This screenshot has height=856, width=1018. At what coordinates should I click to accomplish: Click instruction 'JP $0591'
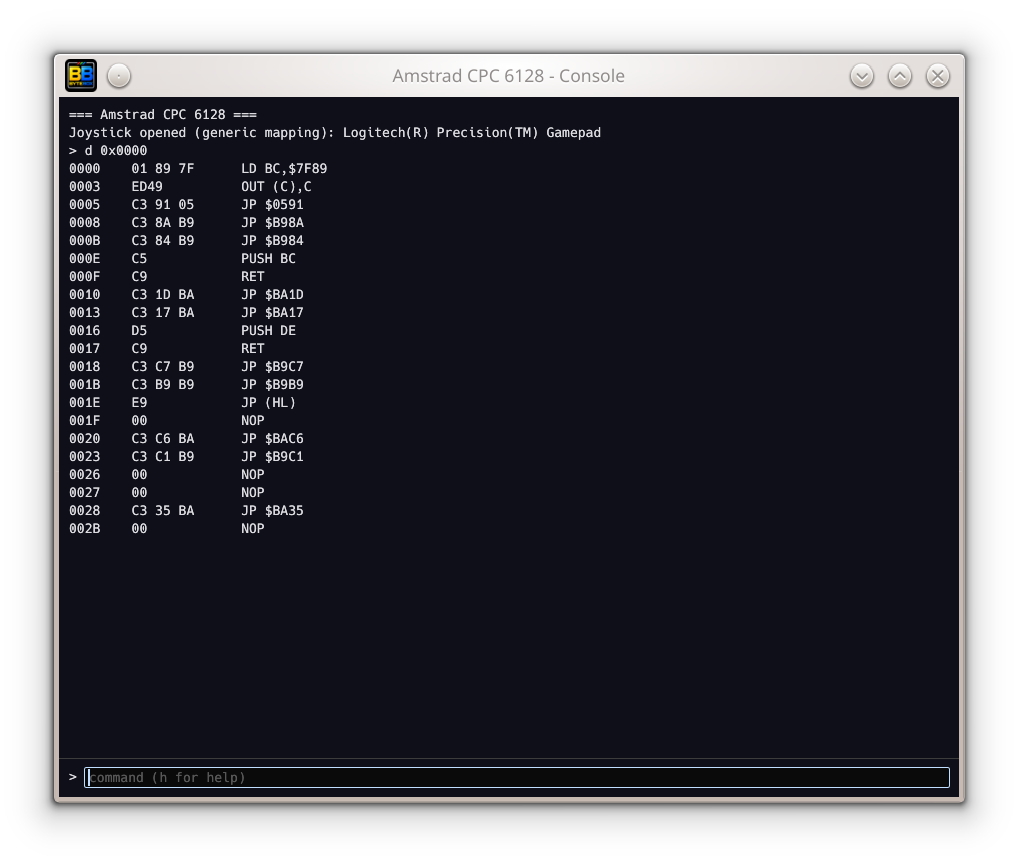[273, 205]
